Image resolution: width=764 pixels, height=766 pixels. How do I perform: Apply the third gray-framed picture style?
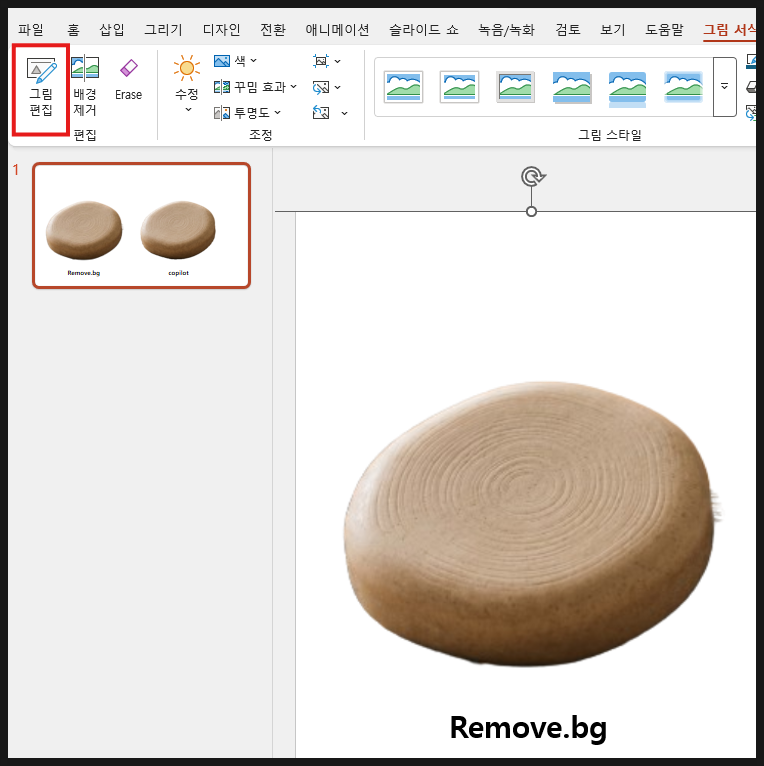515,87
